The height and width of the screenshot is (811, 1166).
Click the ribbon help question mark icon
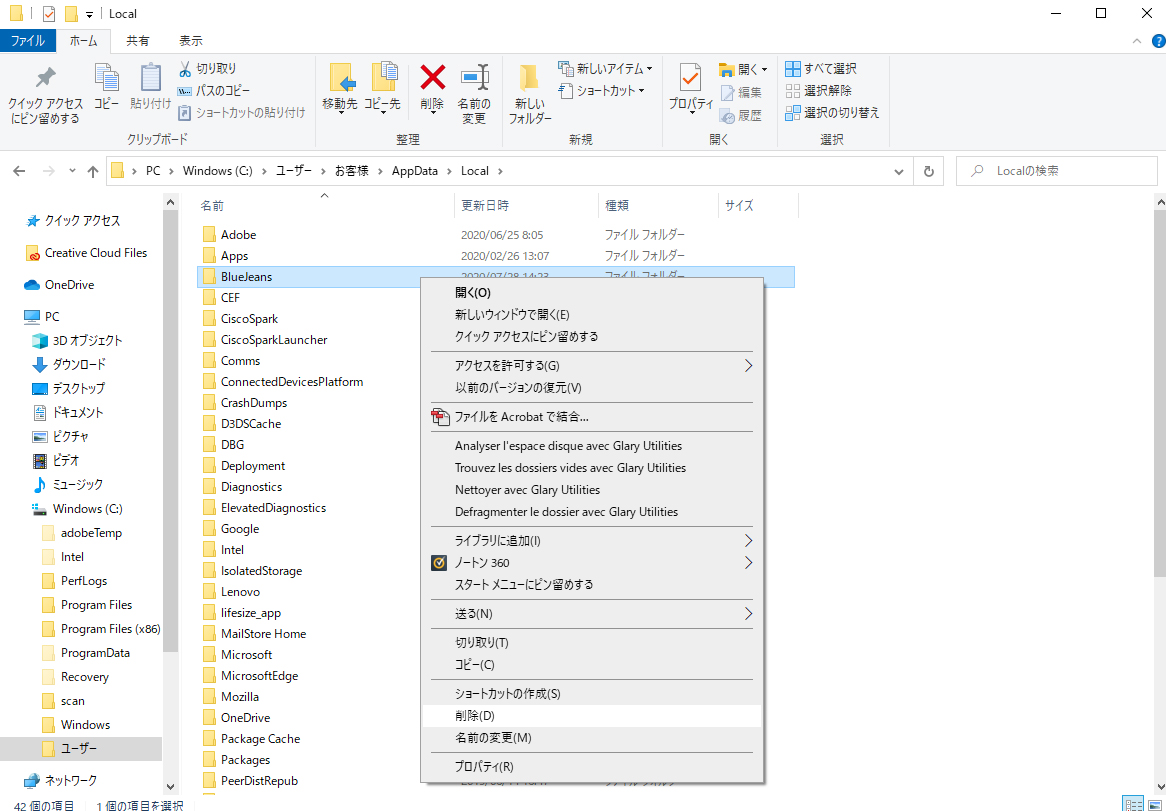click(x=1157, y=40)
